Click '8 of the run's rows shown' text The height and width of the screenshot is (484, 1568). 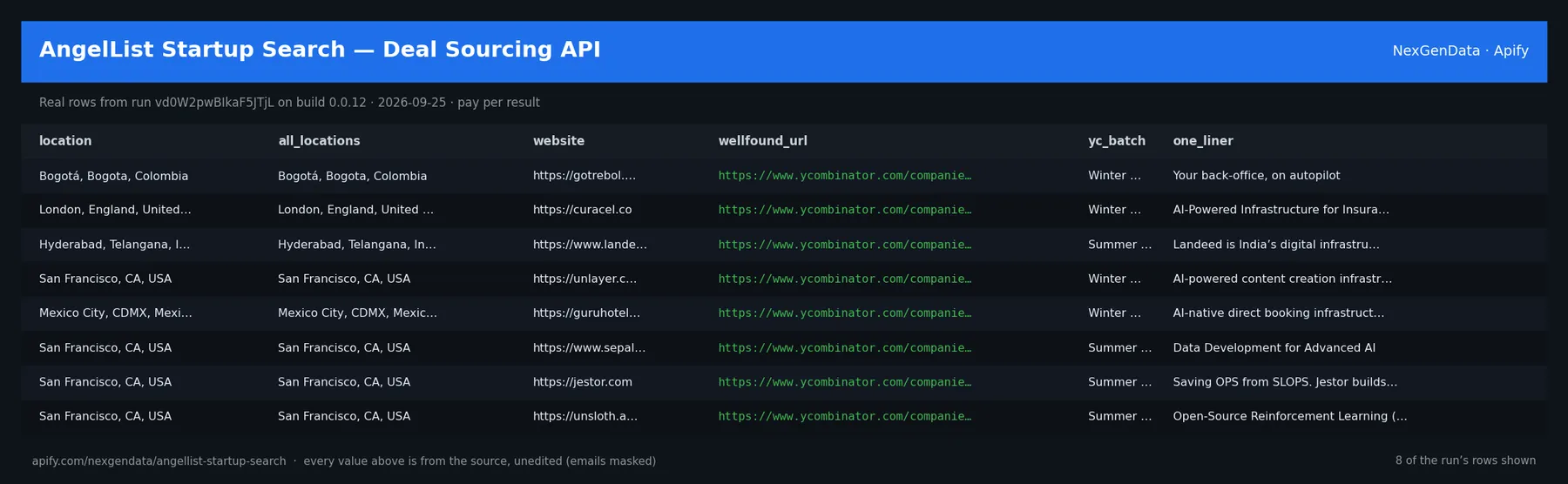tap(1465, 460)
